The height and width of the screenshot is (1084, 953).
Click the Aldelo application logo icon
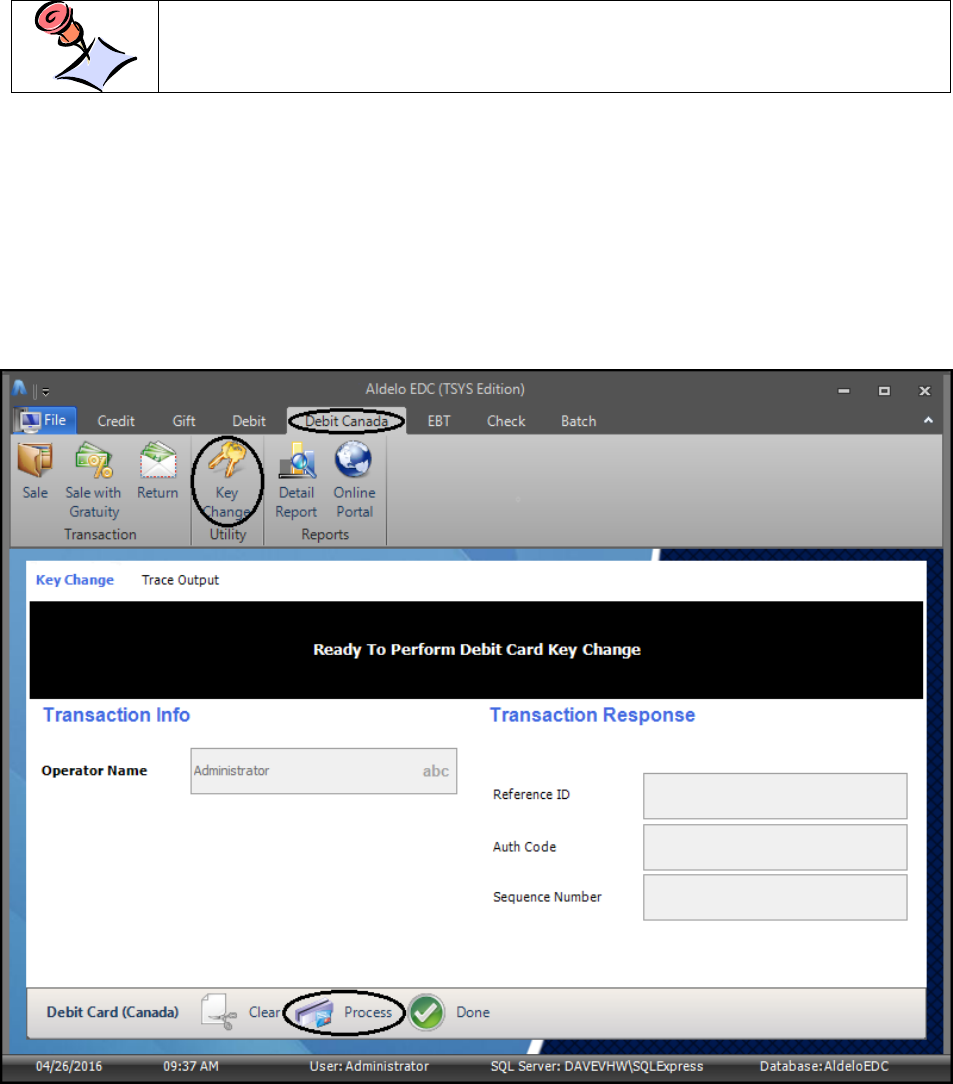[19, 388]
